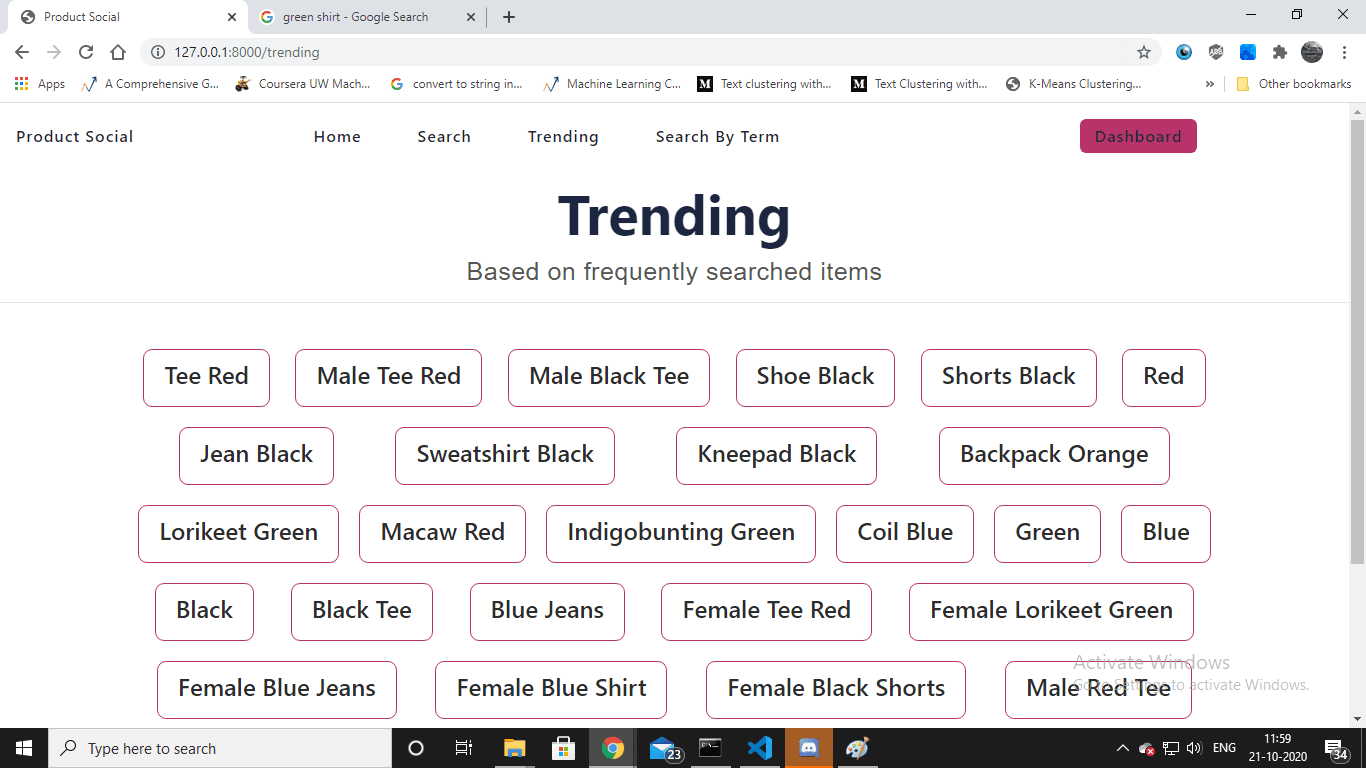Open the Home navigation item
This screenshot has width=1366, height=768.
[x=337, y=137]
